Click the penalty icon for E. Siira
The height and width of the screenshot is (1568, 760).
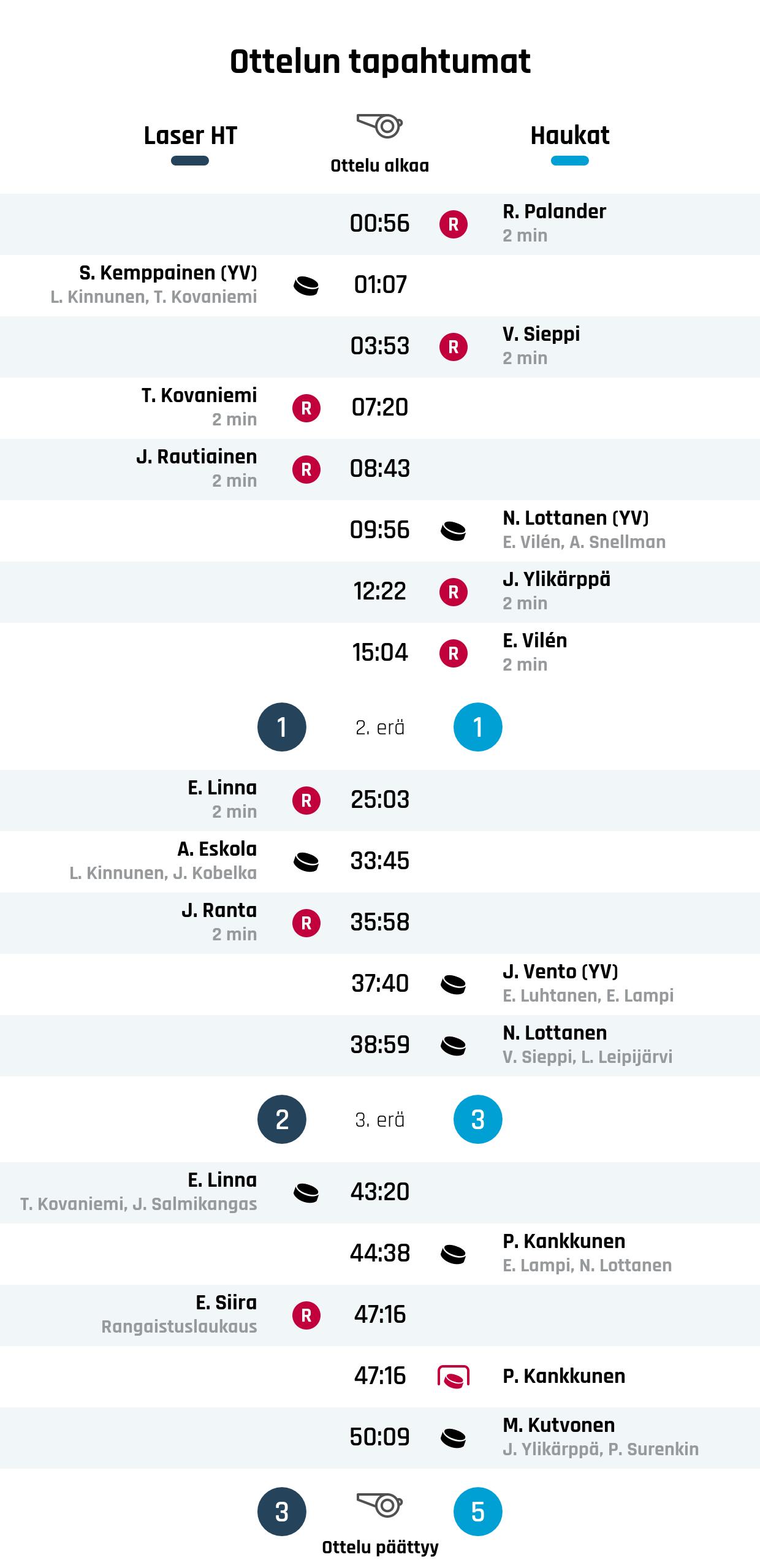pos(306,1315)
